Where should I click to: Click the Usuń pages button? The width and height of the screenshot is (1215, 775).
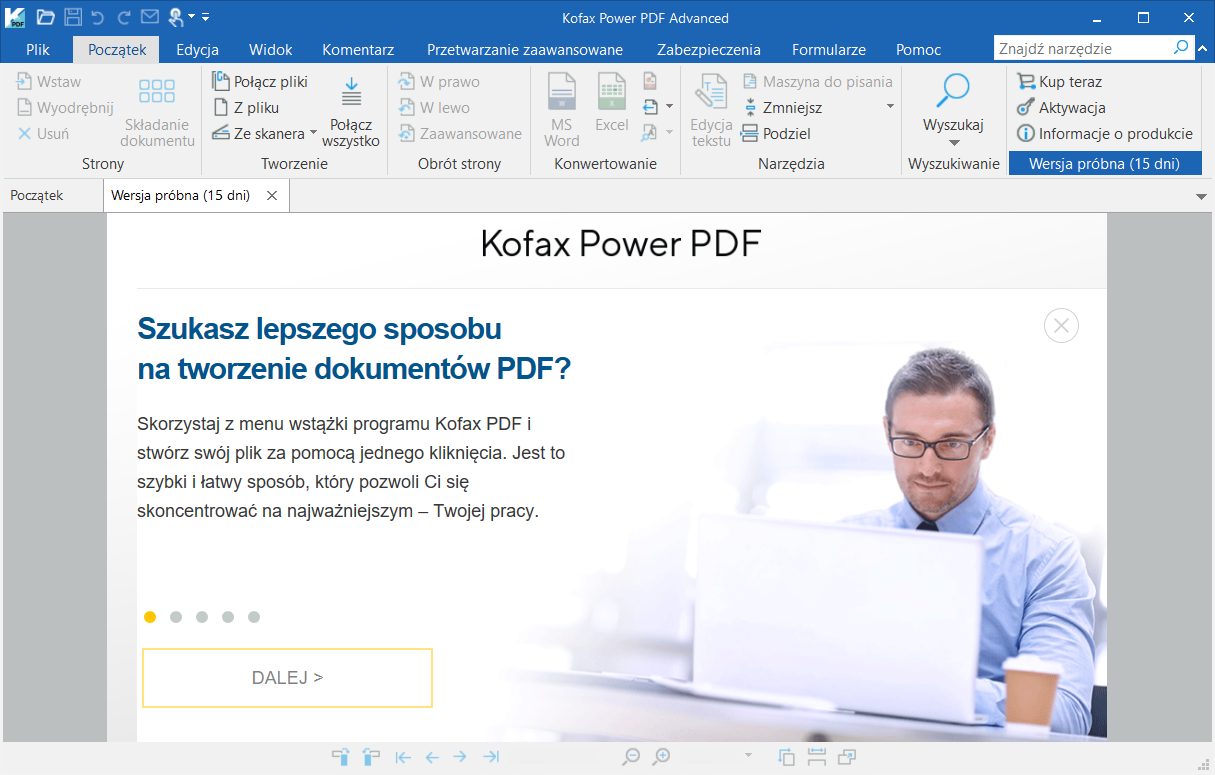[43, 134]
